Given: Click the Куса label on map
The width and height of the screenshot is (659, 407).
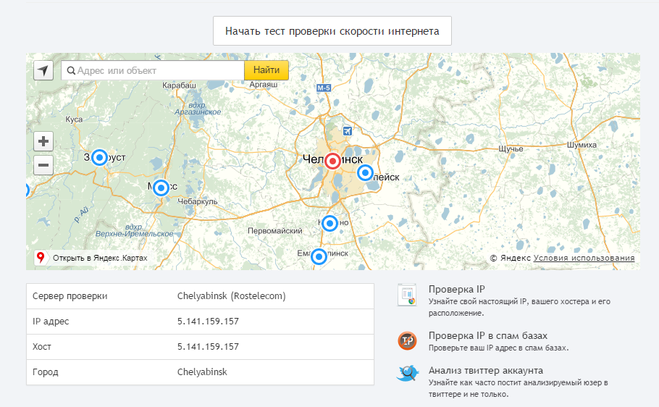Looking at the screenshot, I should coord(74,119).
